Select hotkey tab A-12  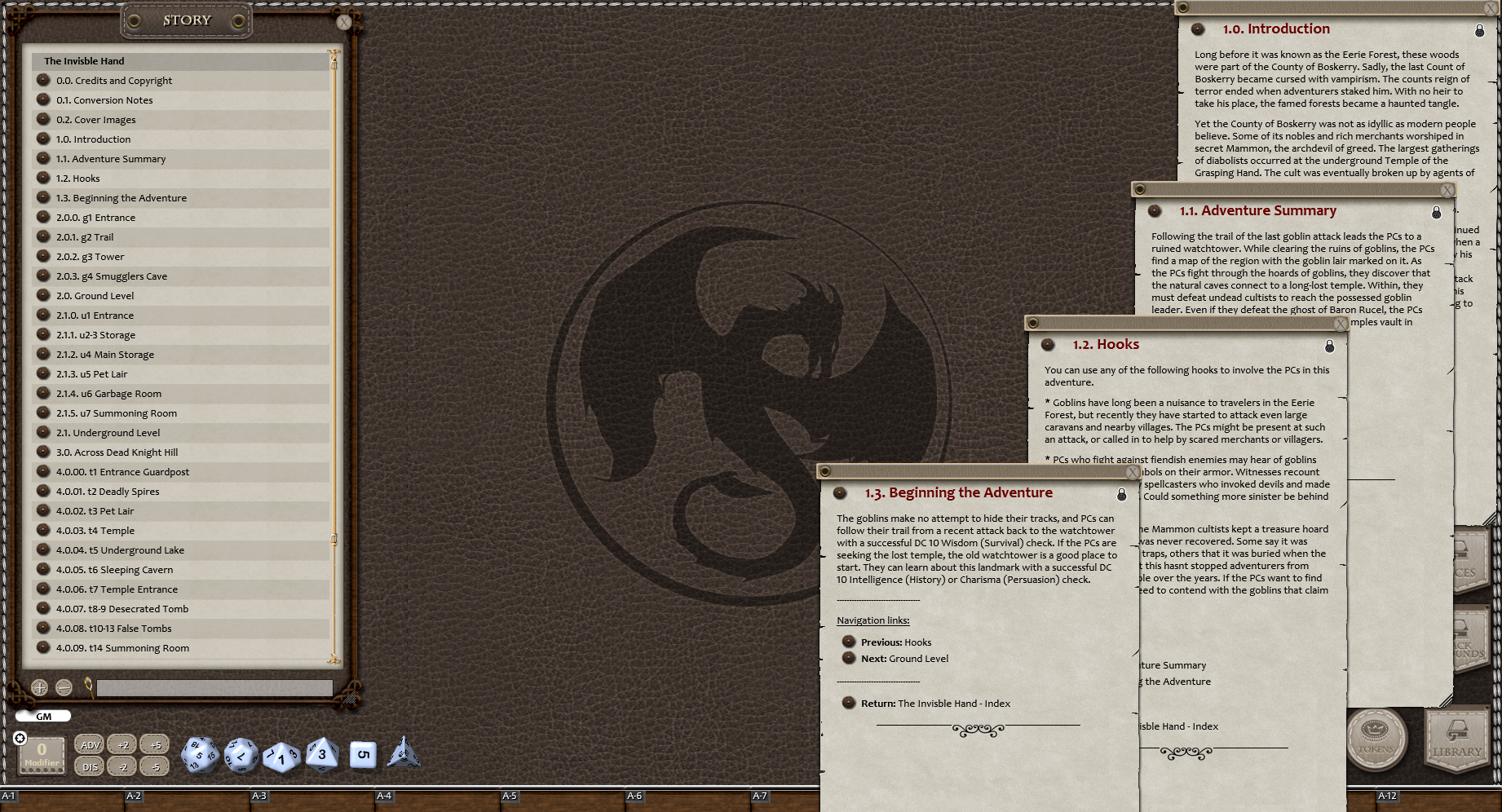tap(1388, 795)
